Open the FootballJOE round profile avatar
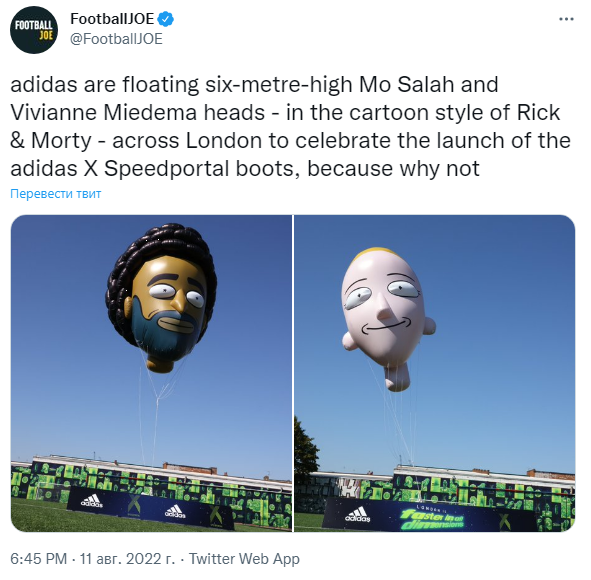591x580 pixels. pyautogui.click(x=34, y=29)
